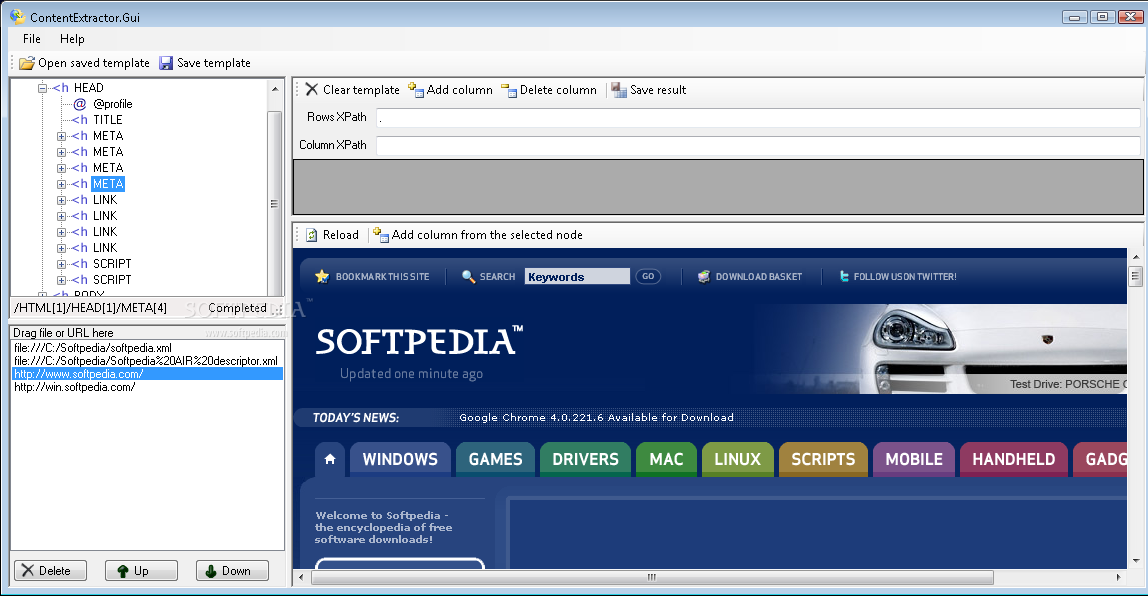Image resolution: width=1148 pixels, height=596 pixels.
Task: Click the browser horizontal scrollbar thumb
Action: point(652,578)
